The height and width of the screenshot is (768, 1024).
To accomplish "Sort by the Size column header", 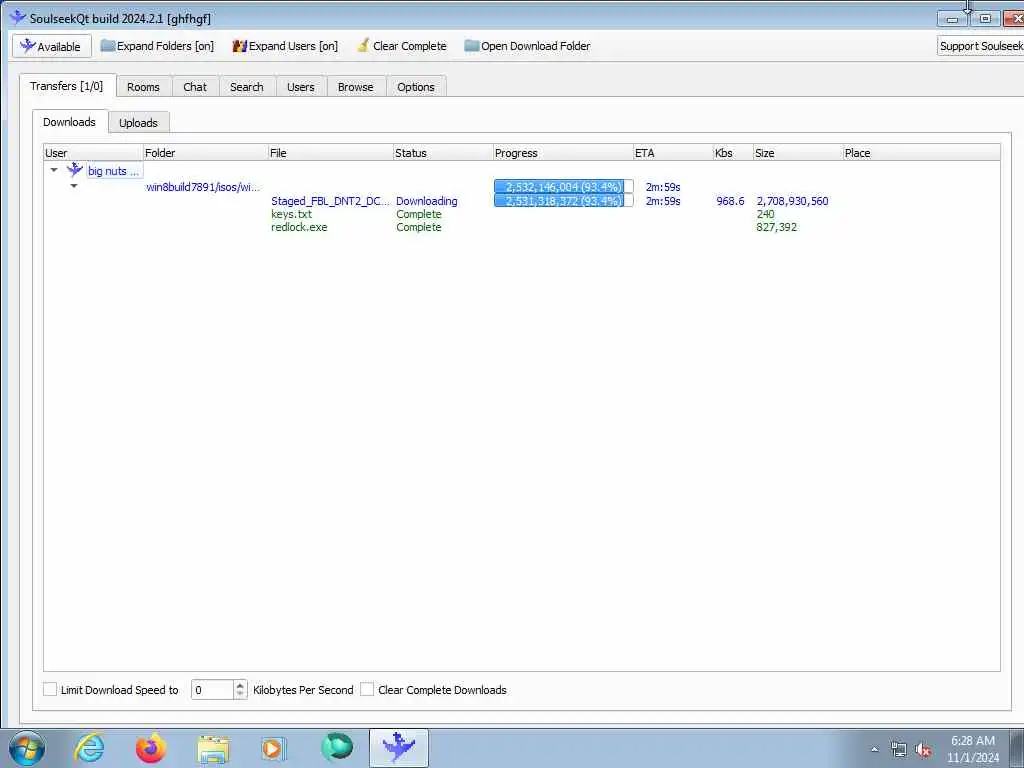I will click(798, 153).
